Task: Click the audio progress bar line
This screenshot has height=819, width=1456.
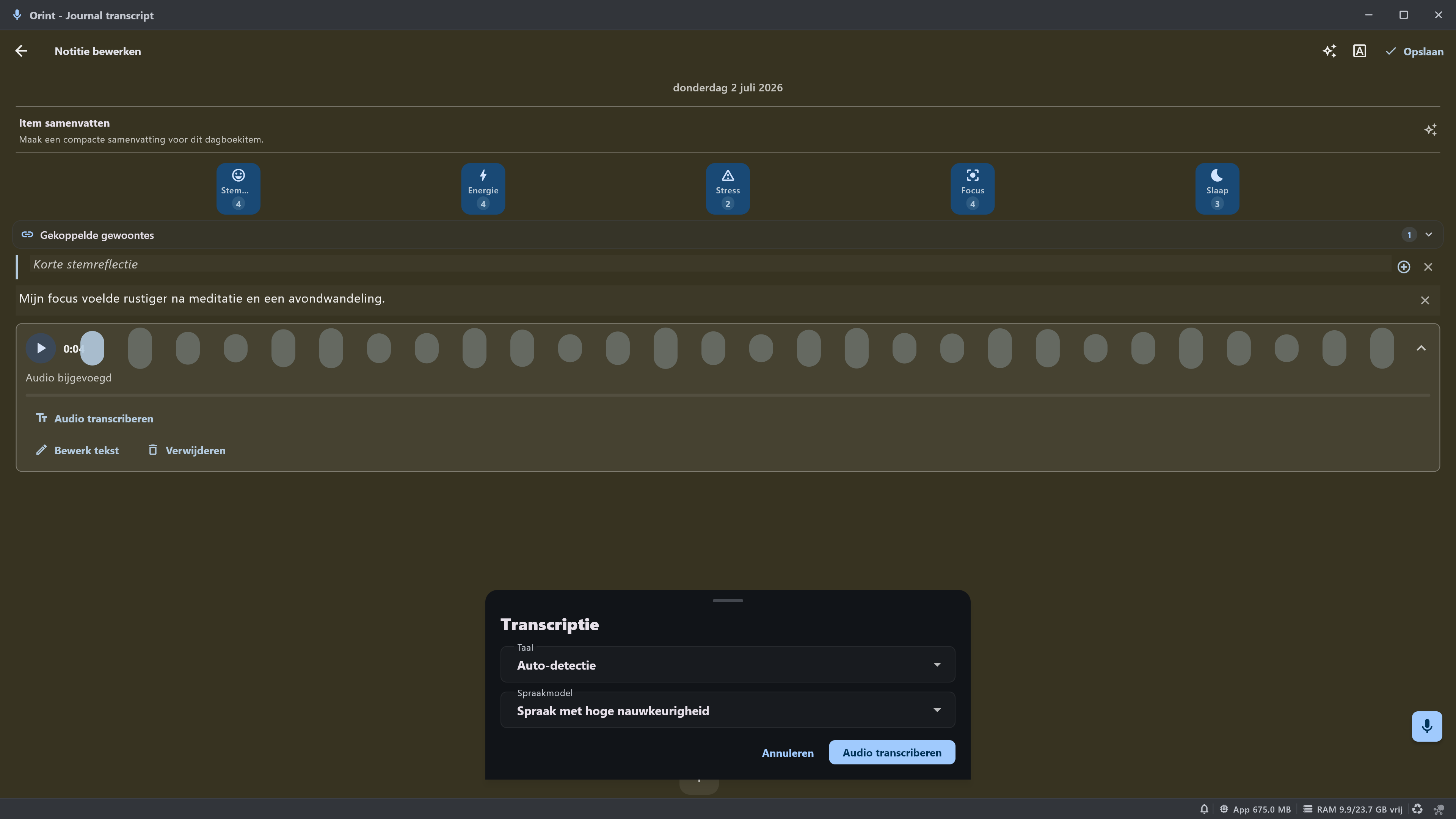Action: pyautogui.click(x=728, y=395)
